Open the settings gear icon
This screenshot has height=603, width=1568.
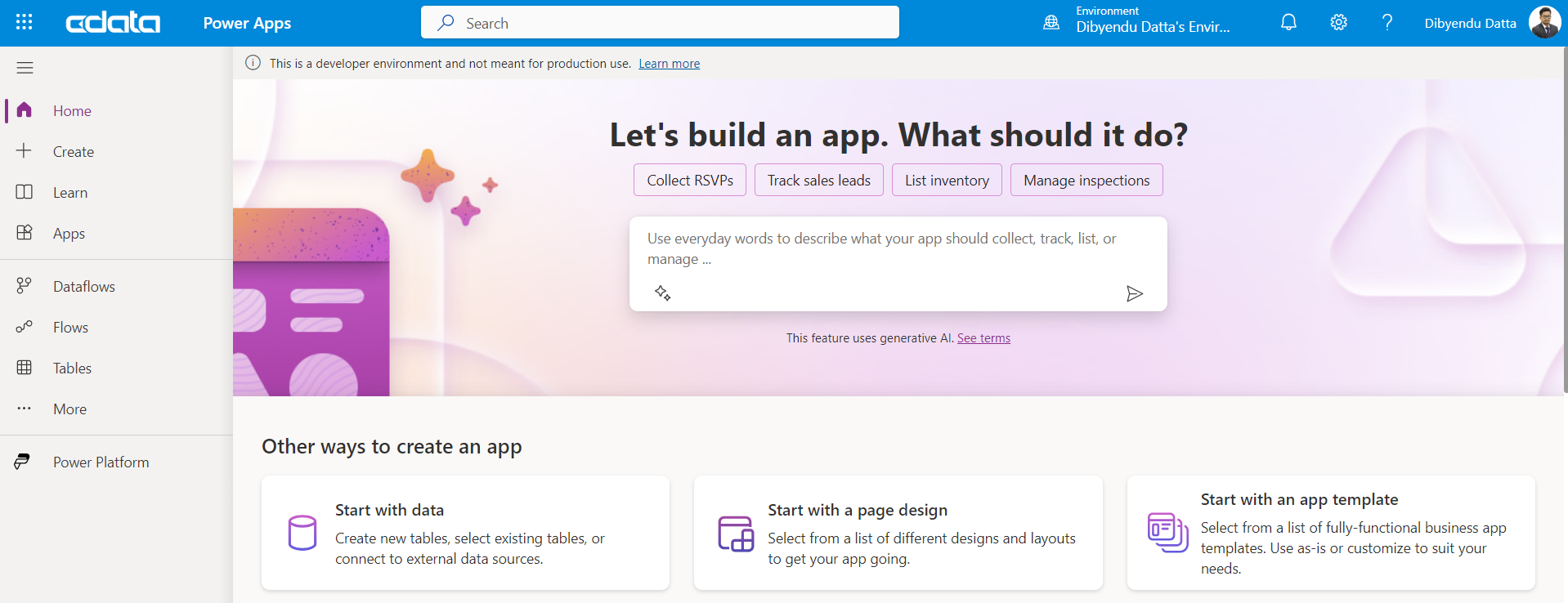1338,22
